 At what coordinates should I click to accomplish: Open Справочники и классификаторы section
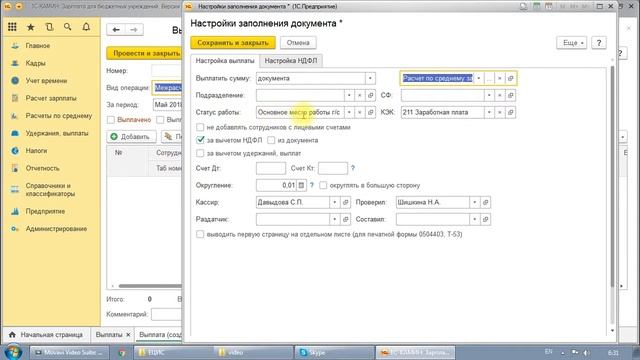click(x=50, y=190)
